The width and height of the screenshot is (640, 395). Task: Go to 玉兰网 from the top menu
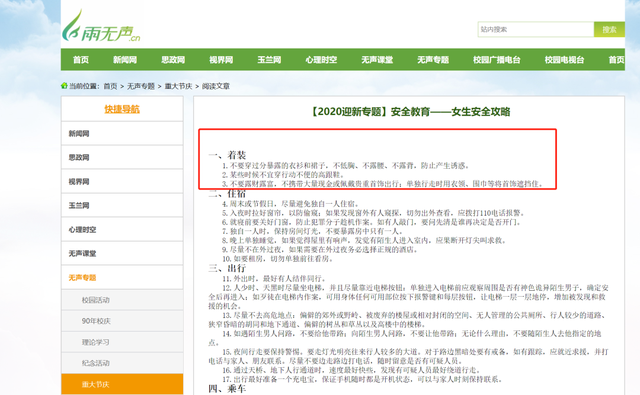tap(269, 60)
